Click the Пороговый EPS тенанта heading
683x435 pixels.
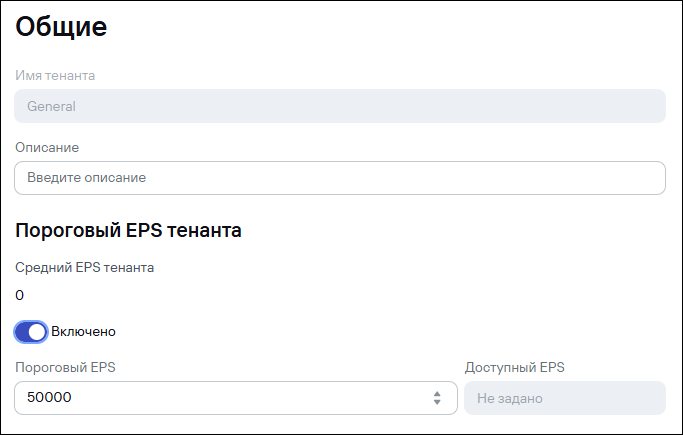click(128, 231)
